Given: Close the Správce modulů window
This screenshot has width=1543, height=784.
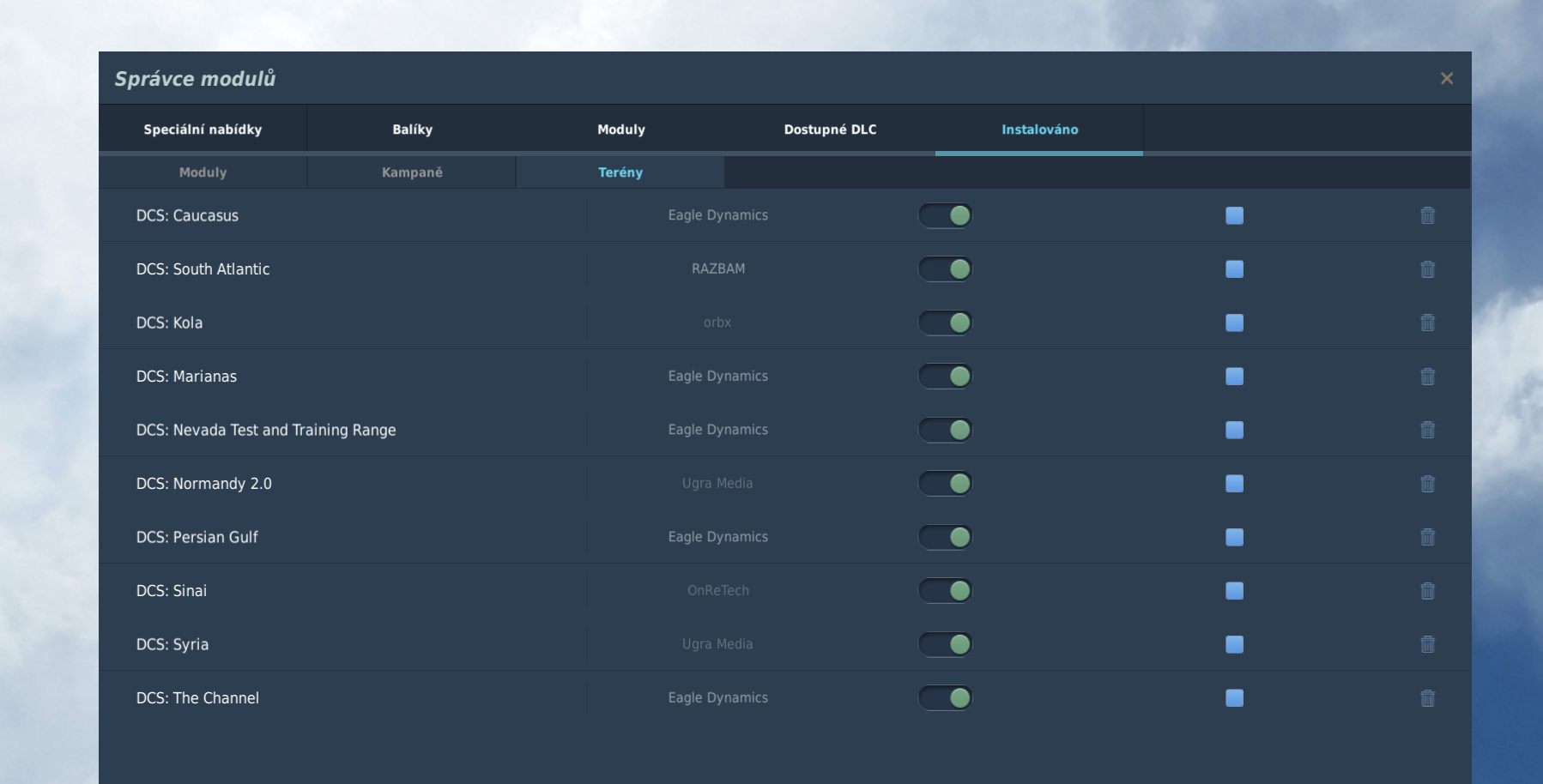Looking at the screenshot, I should (x=1447, y=79).
